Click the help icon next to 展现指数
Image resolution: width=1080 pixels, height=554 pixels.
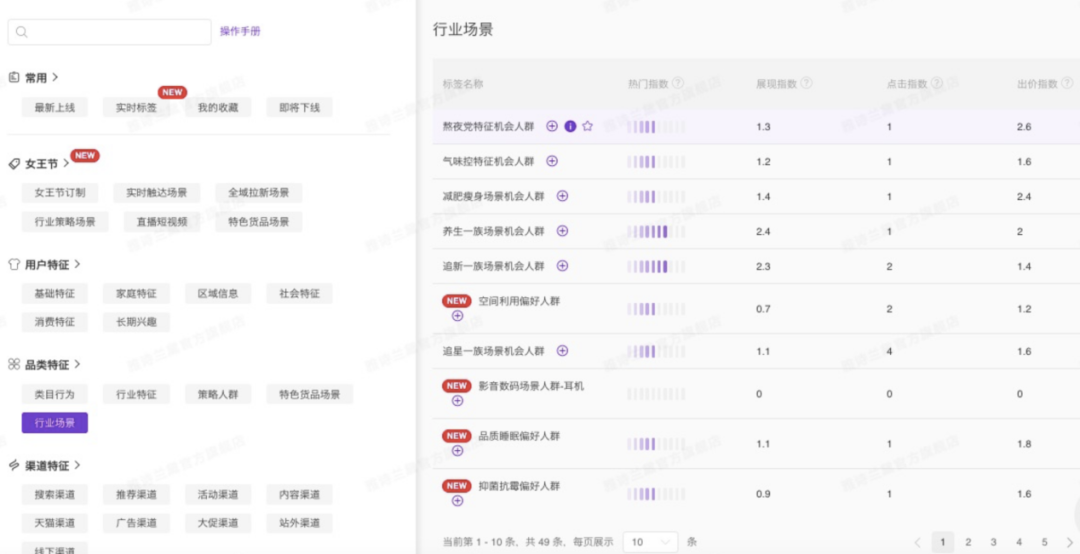point(806,84)
